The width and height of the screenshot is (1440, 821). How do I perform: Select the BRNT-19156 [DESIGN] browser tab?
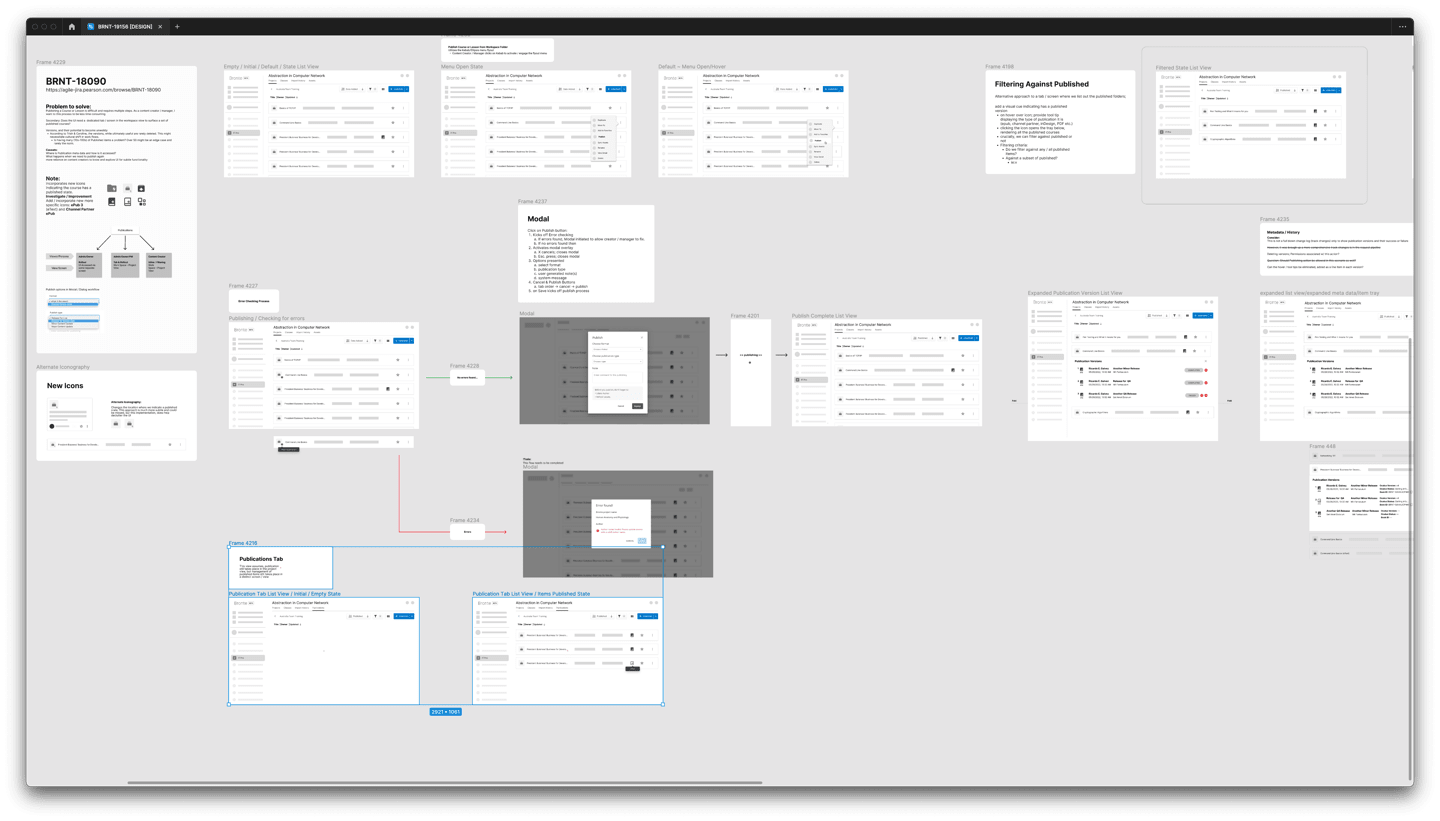coord(124,26)
